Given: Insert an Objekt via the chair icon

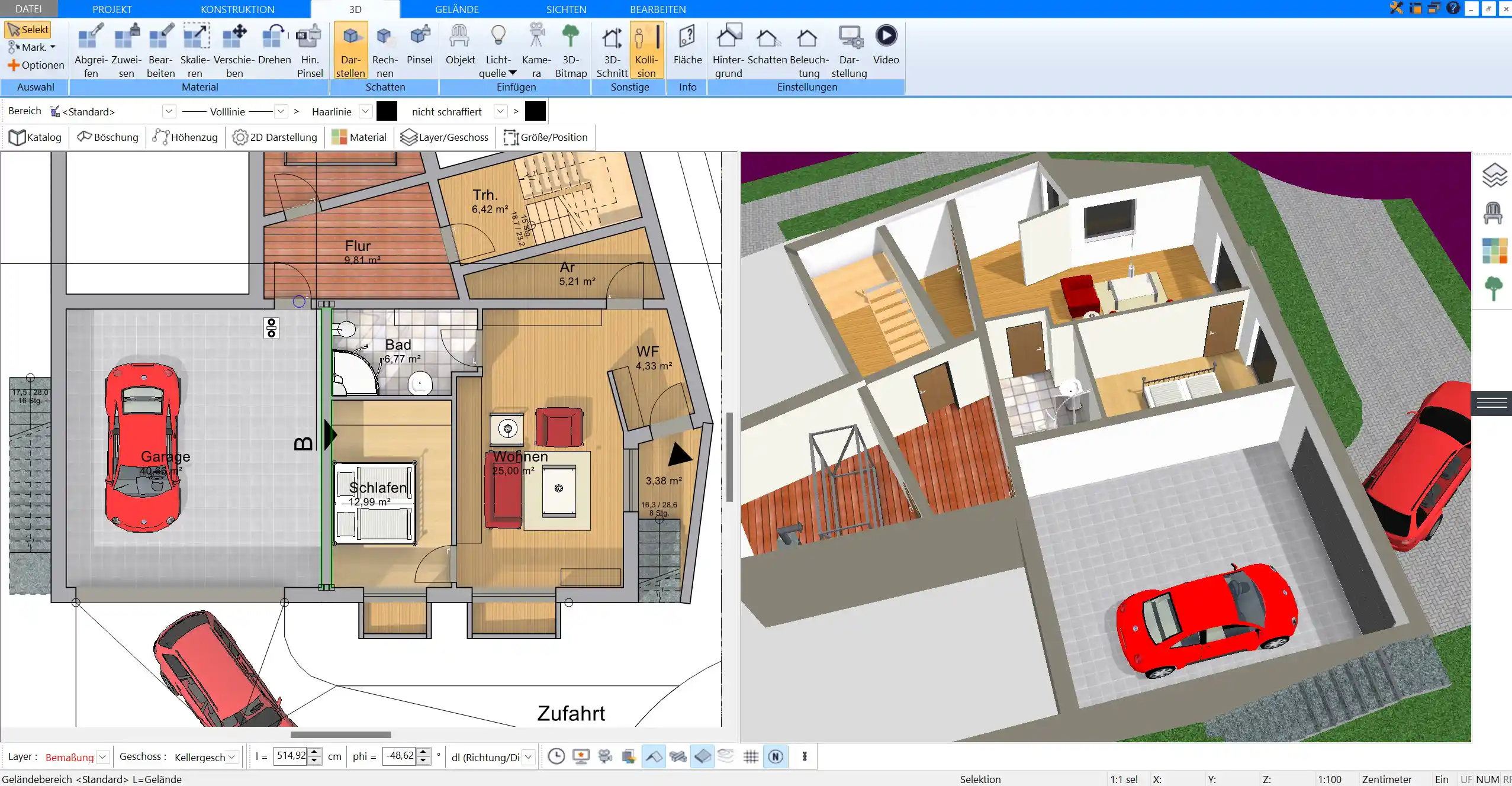Looking at the screenshot, I should coord(460,44).
